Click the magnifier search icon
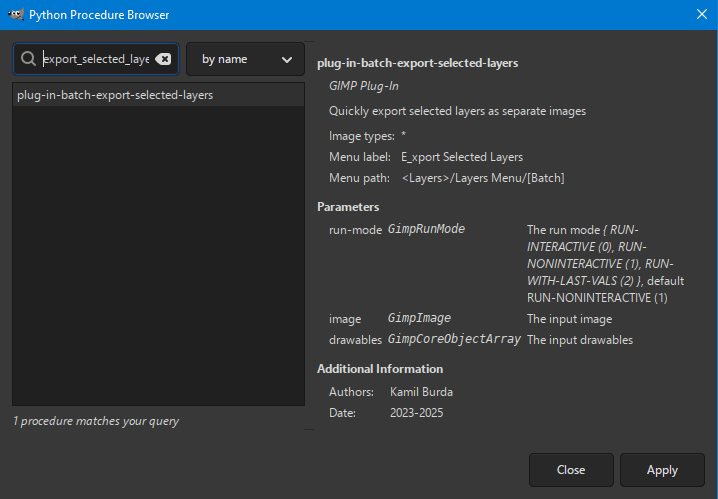This screenshot has height=499, width=718. coord(29,59)
